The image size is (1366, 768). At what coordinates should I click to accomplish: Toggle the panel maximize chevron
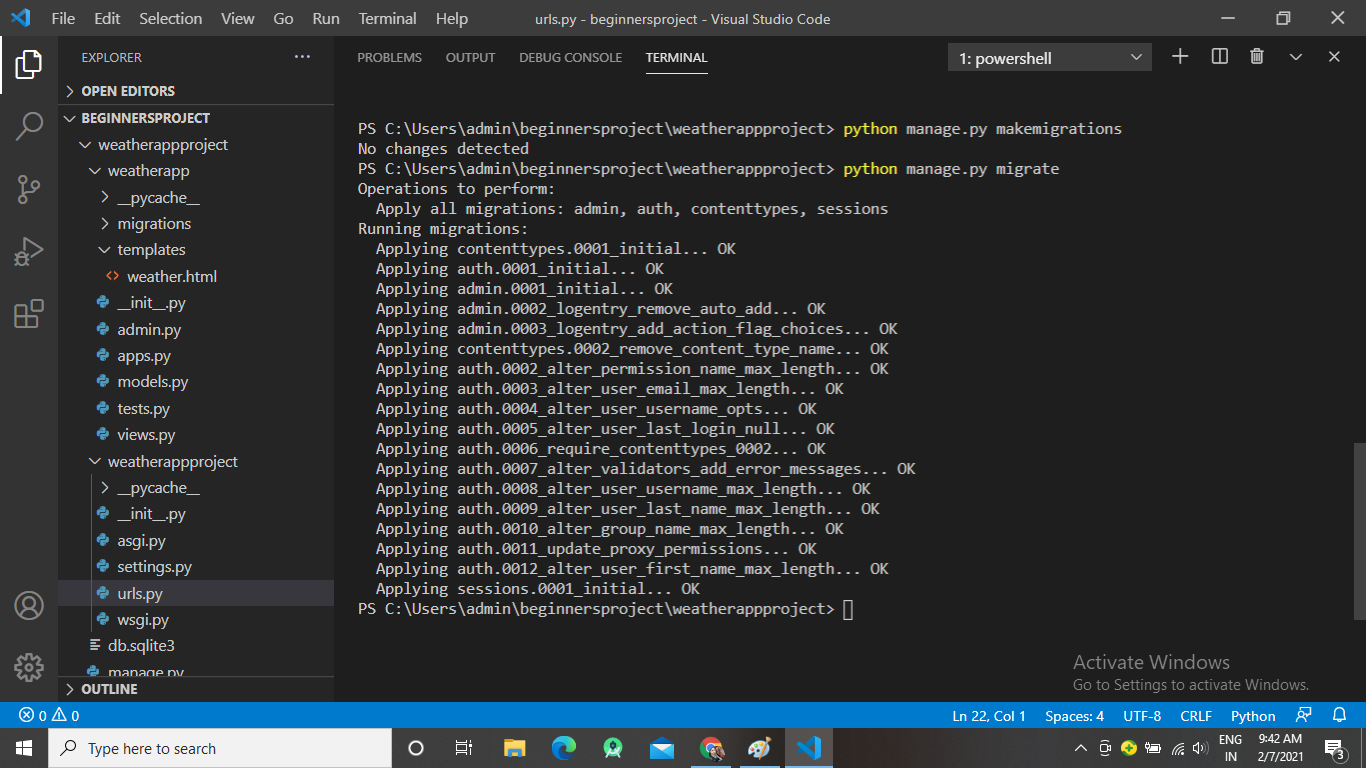pyautogui.click(x=1295, y=57)
